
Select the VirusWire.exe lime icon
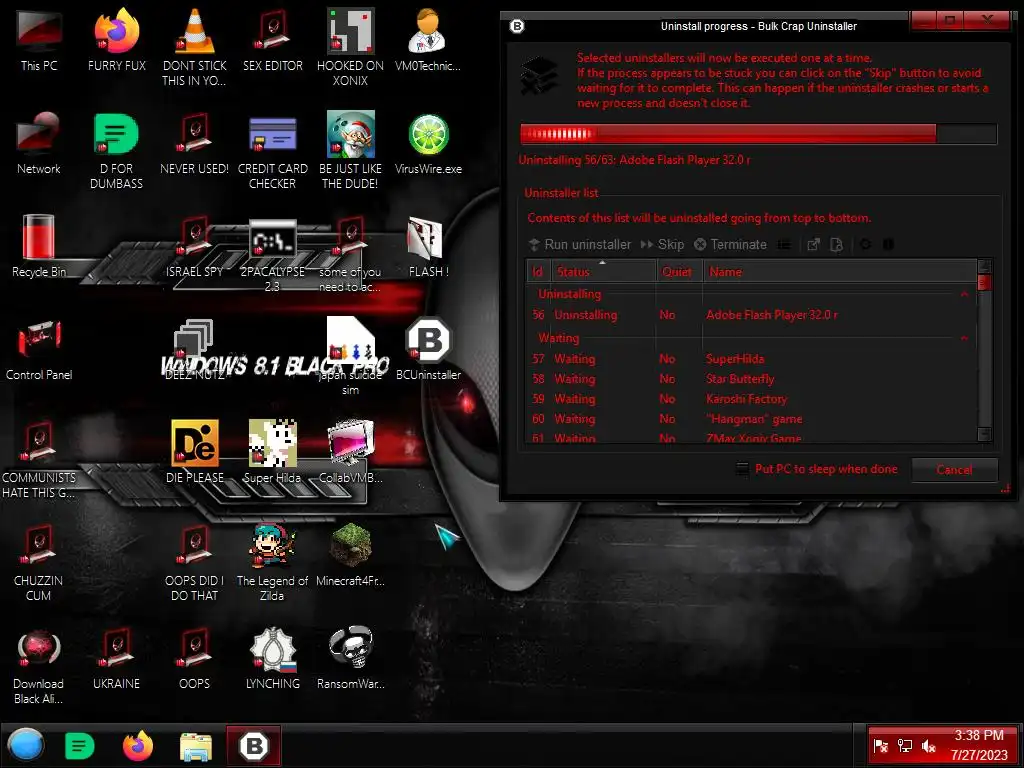428,144
